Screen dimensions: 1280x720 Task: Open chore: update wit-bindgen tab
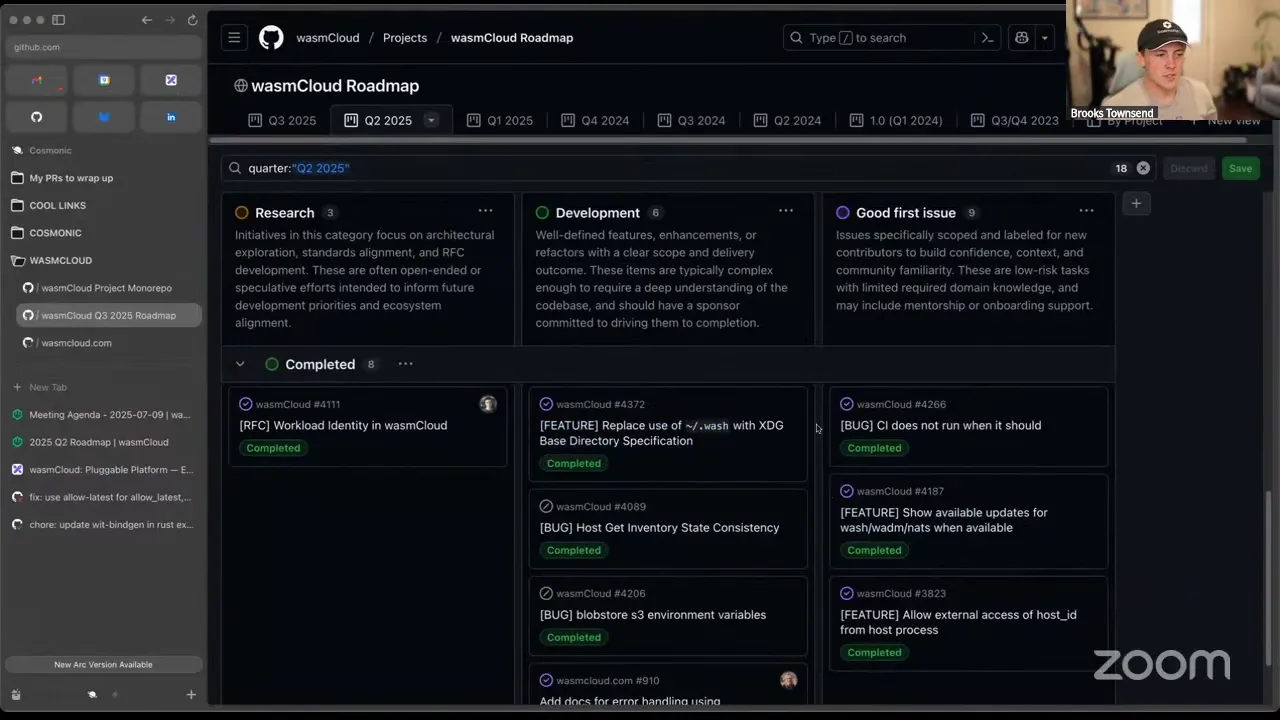click(x=104, y=524)
